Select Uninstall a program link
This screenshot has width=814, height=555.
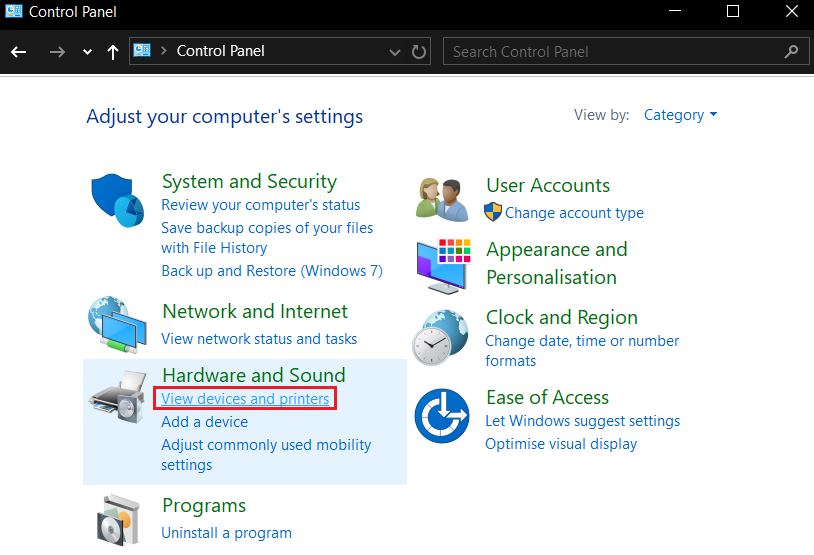[226, 533]
